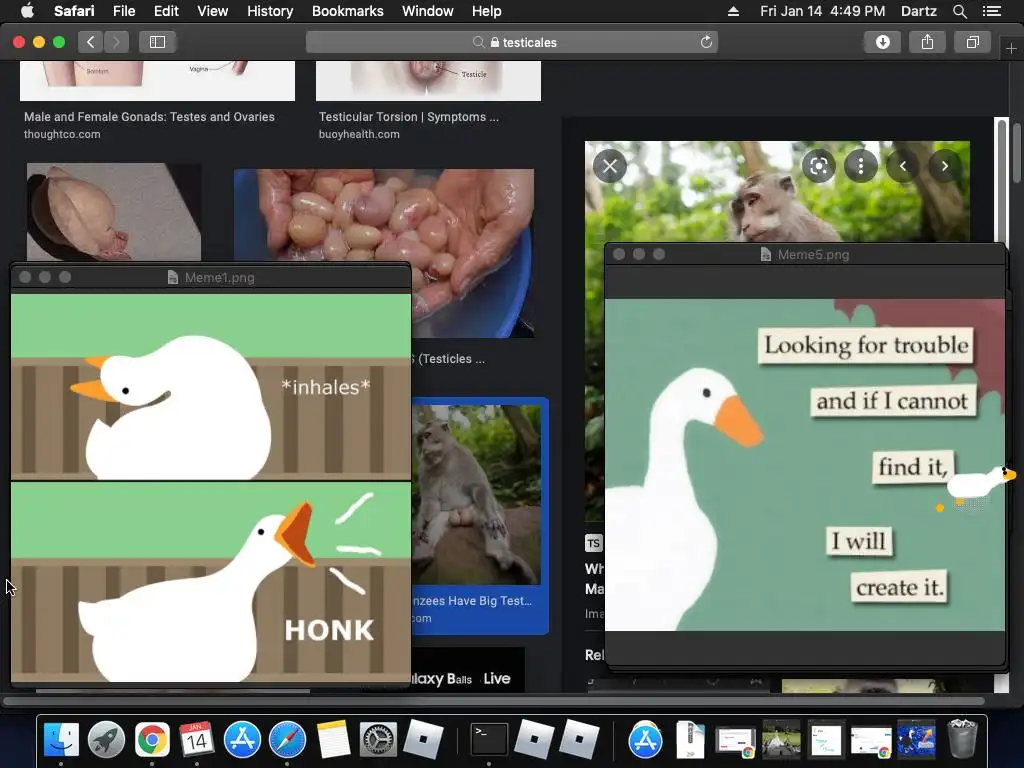
Task: Click the testicales address bar field
Action: tap(512, 42)
